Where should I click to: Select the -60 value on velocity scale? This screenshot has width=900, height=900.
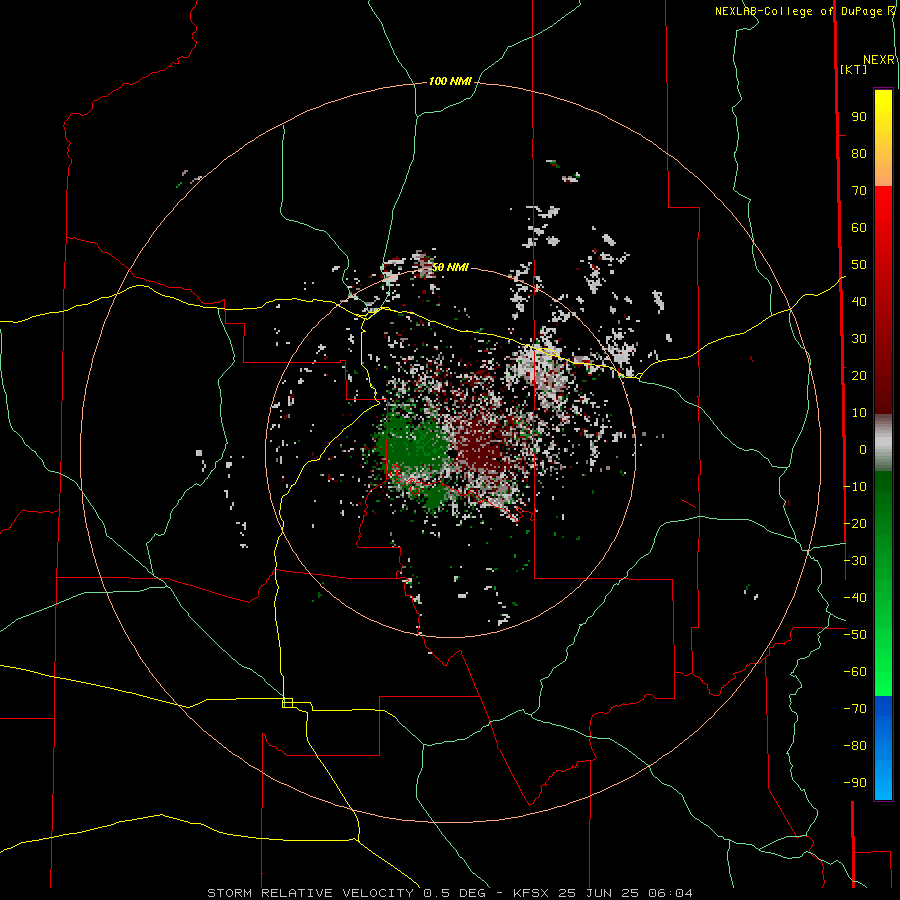[855, 672]
